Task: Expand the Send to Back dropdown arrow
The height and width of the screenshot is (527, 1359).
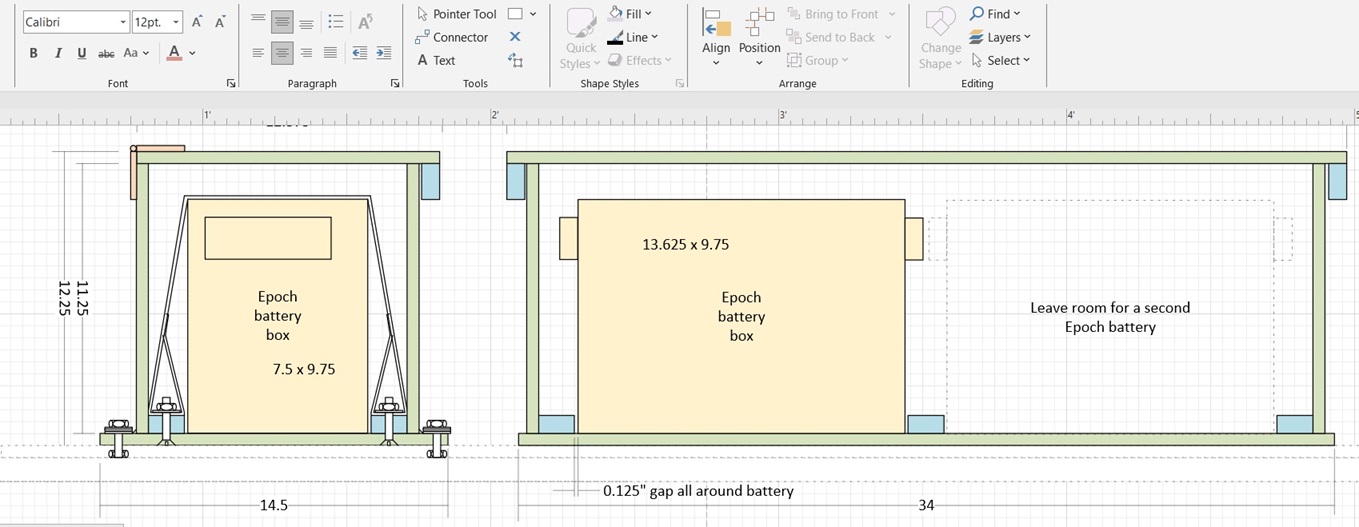Action: tap(888, 37)
